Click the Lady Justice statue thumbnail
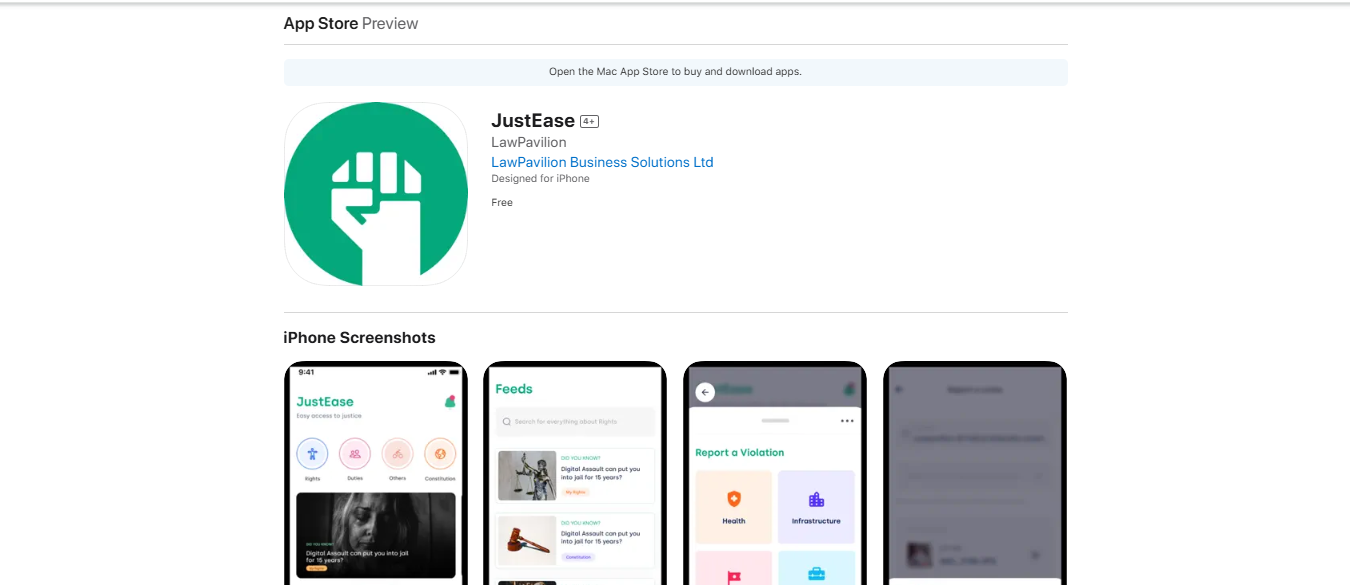Image resolution: width=1350 pixels, height=585 pixels. (527, 476)
